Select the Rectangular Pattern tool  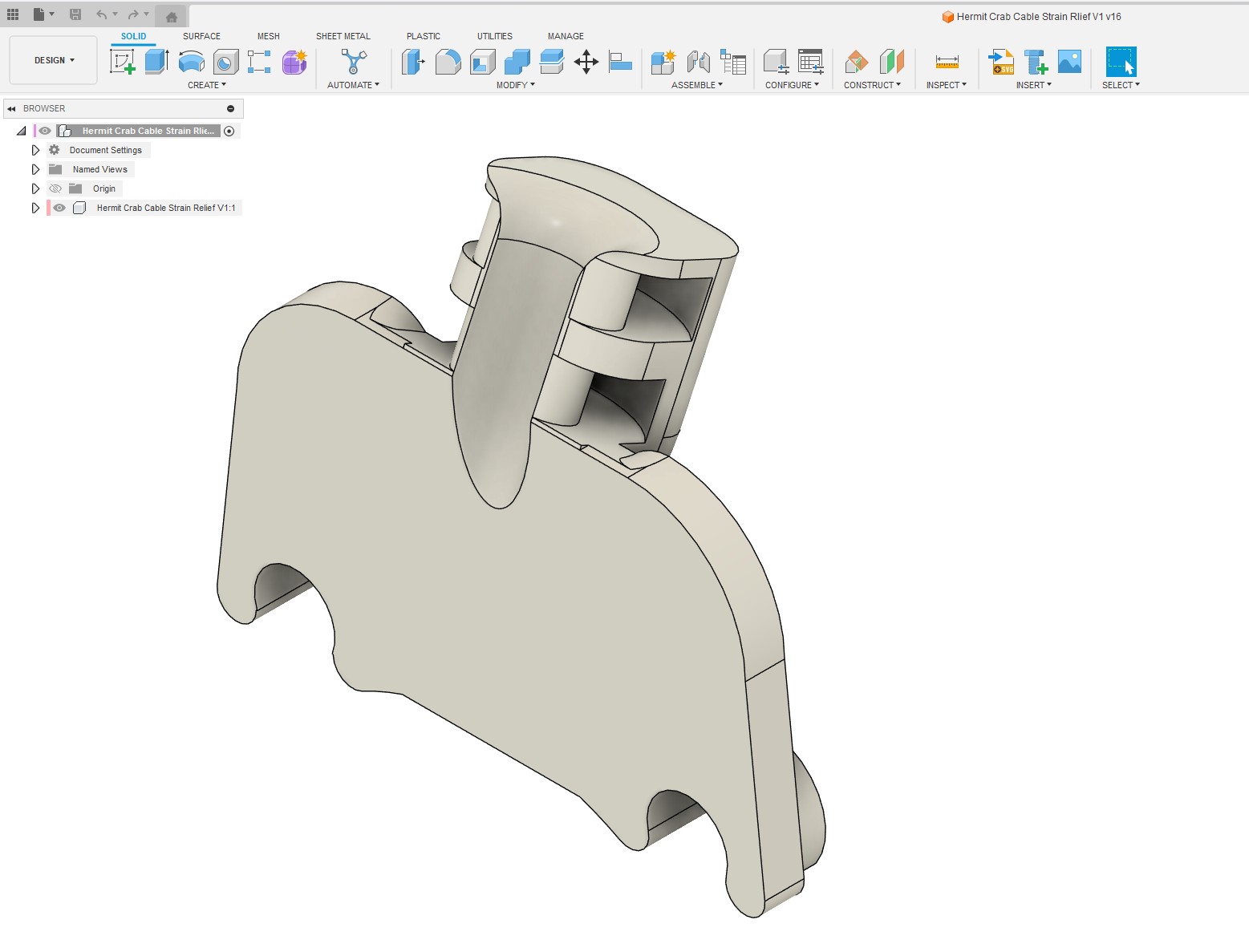point(259,62)
